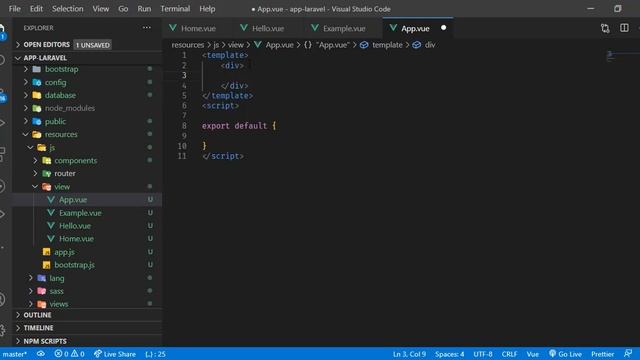Open the Selection menu

[67, 9]
